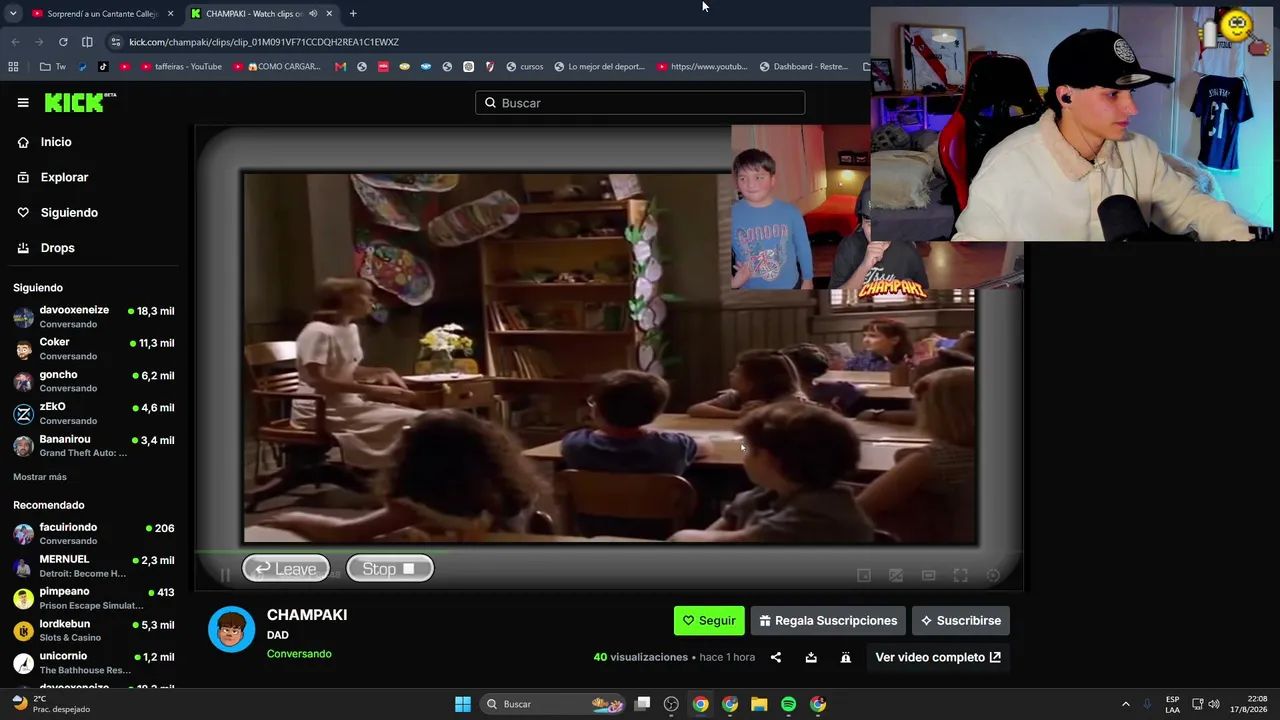The height and width of the screenshot is (720, 1280).
Task: Open the tab search dropdown
Action: tap(13, 14)
